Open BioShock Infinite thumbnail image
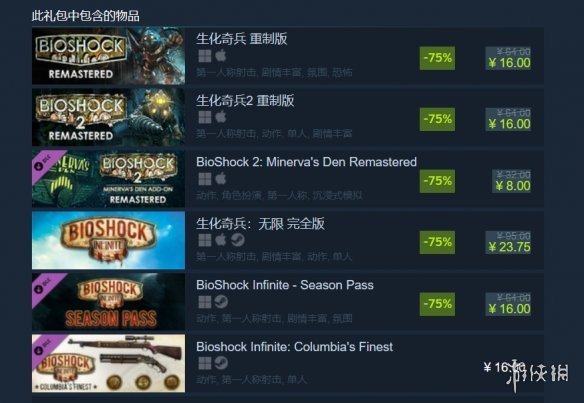The width and height of the screenshot is (584, 403). click(108, 240)
